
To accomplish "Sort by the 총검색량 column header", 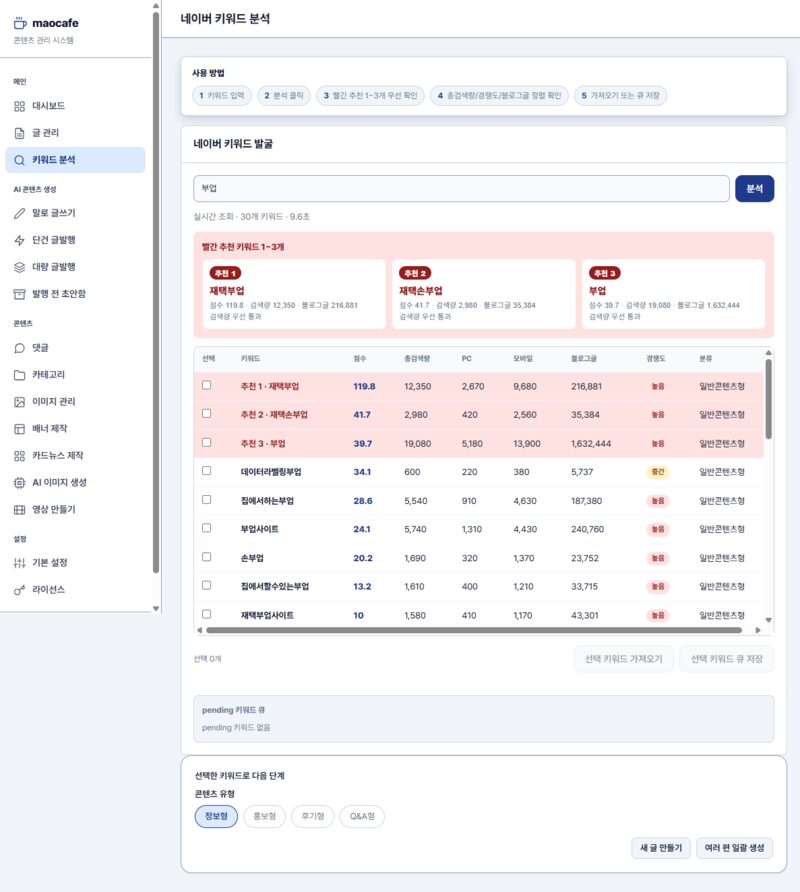I will click(417, 358).
